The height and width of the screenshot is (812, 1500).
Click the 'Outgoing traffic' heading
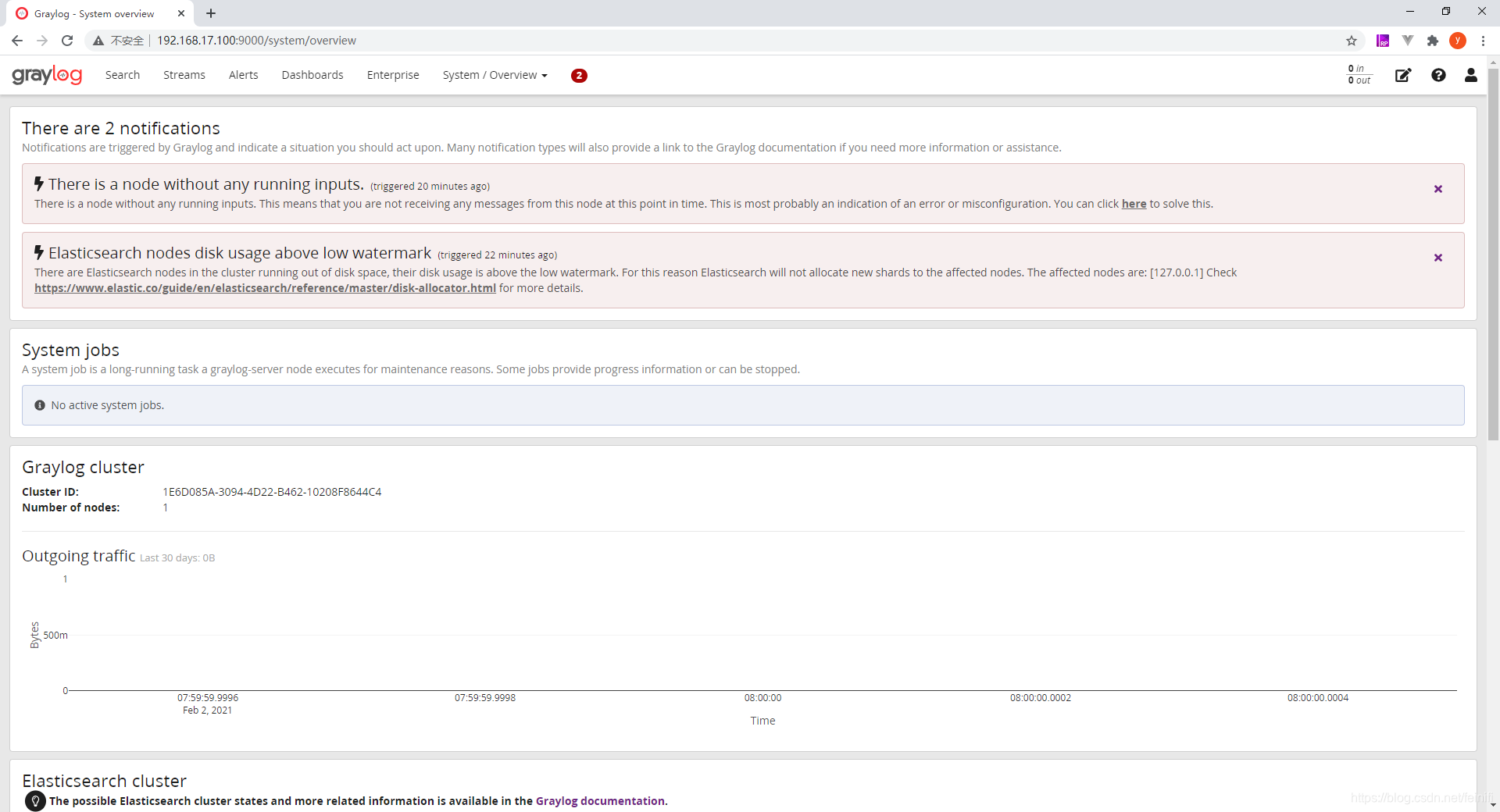tap(78, 556)
